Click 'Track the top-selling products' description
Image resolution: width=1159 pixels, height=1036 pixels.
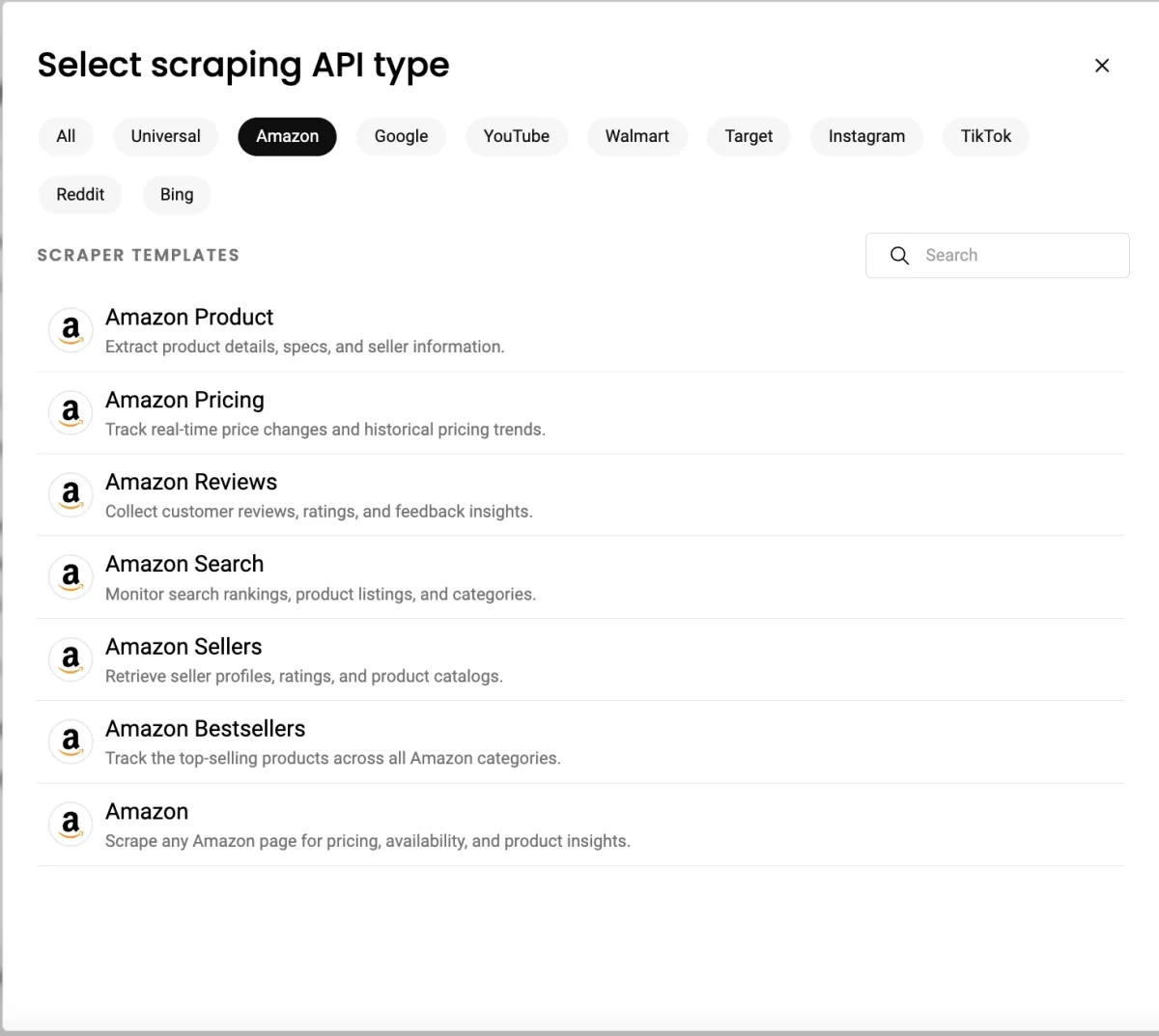click(333, 758)
